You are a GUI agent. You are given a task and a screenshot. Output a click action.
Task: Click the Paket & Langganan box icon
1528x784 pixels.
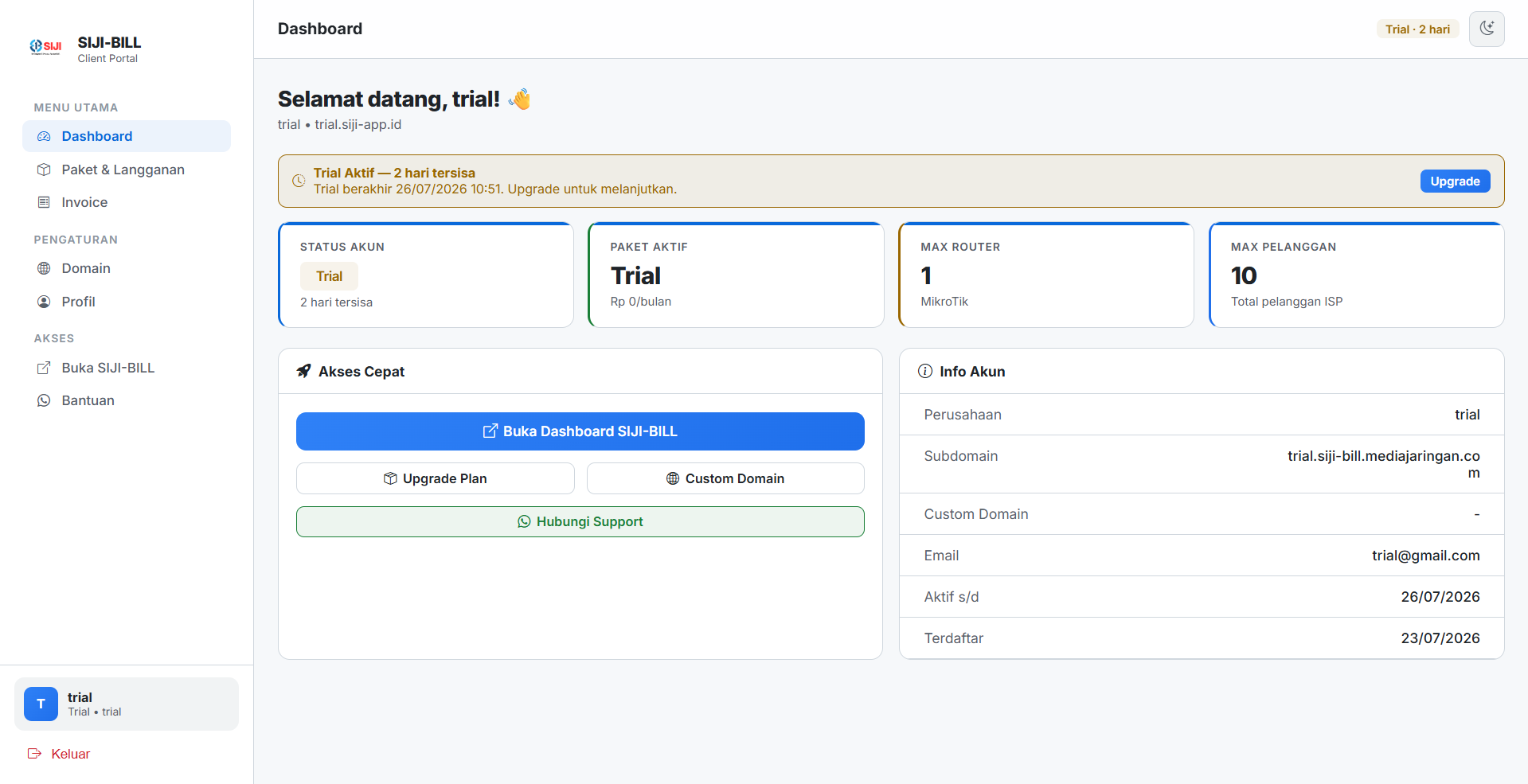coord(44,170)
